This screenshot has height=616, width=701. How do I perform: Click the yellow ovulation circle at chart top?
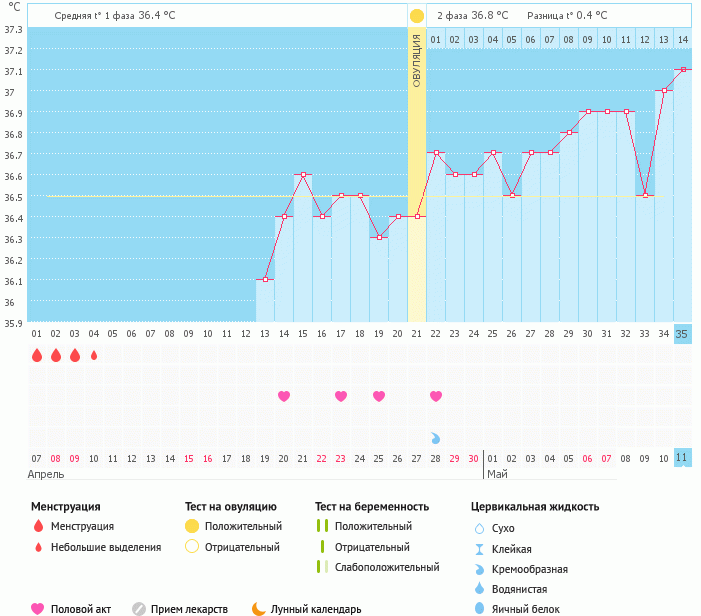(416, 16)
